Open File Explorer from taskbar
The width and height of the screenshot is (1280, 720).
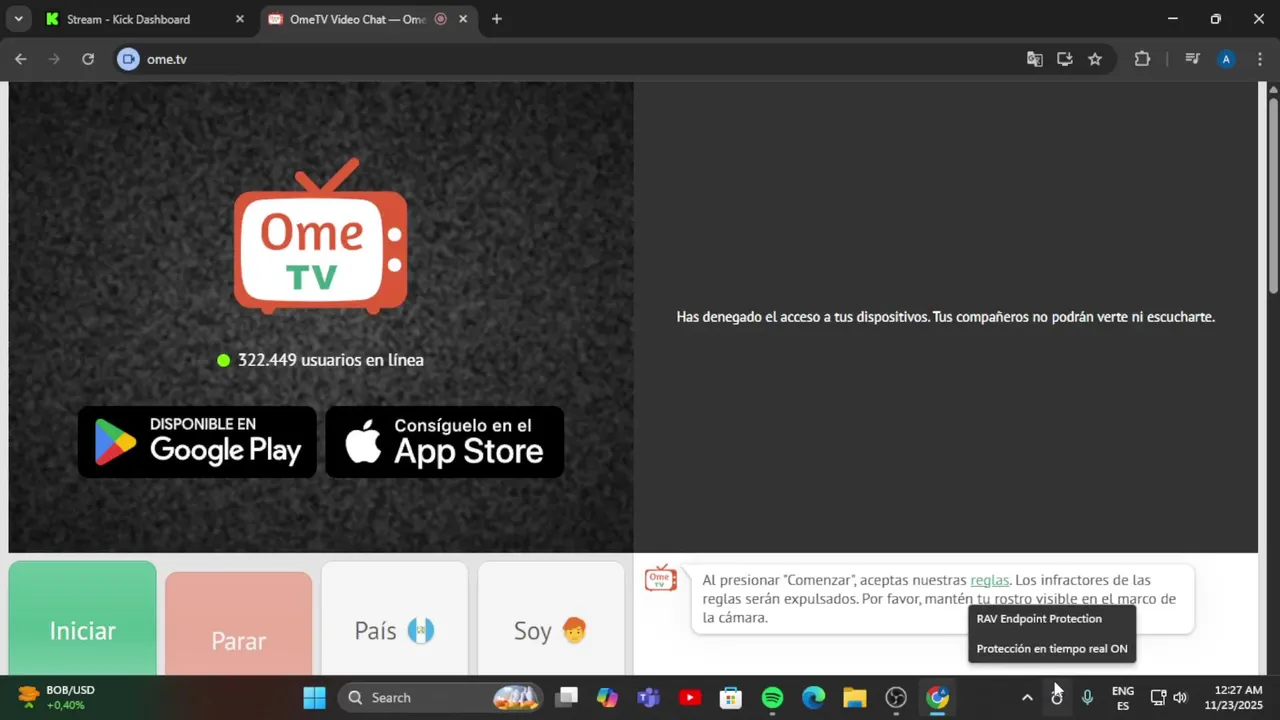point(854,698)
